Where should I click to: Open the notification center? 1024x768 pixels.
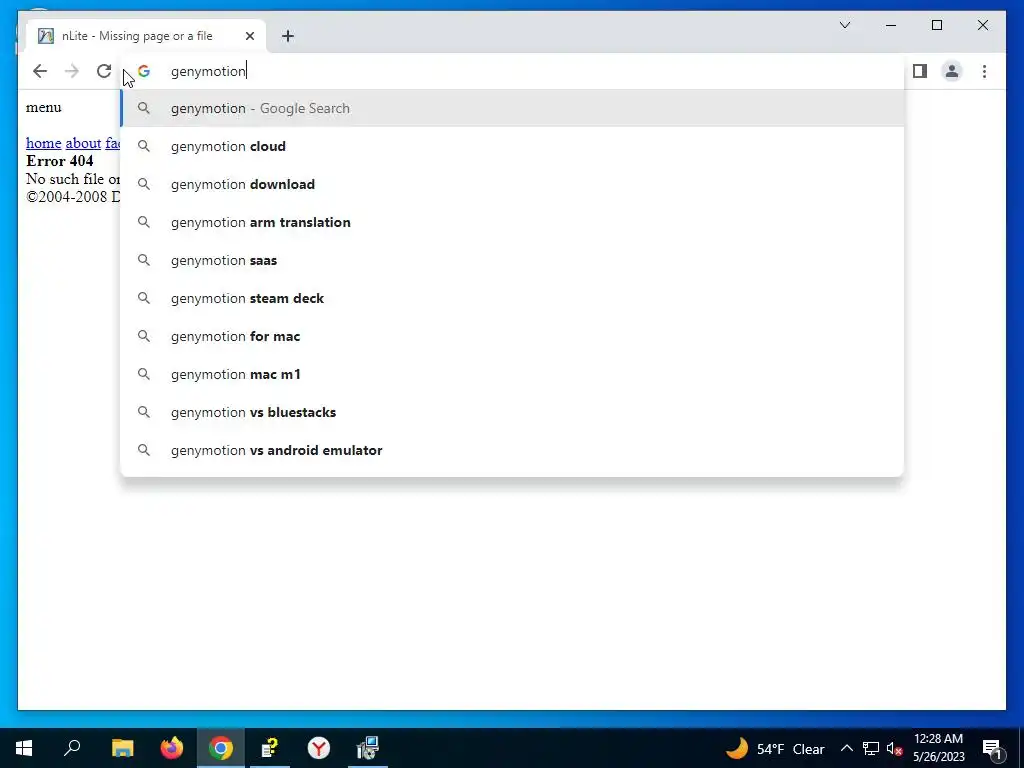click(993, 748)
